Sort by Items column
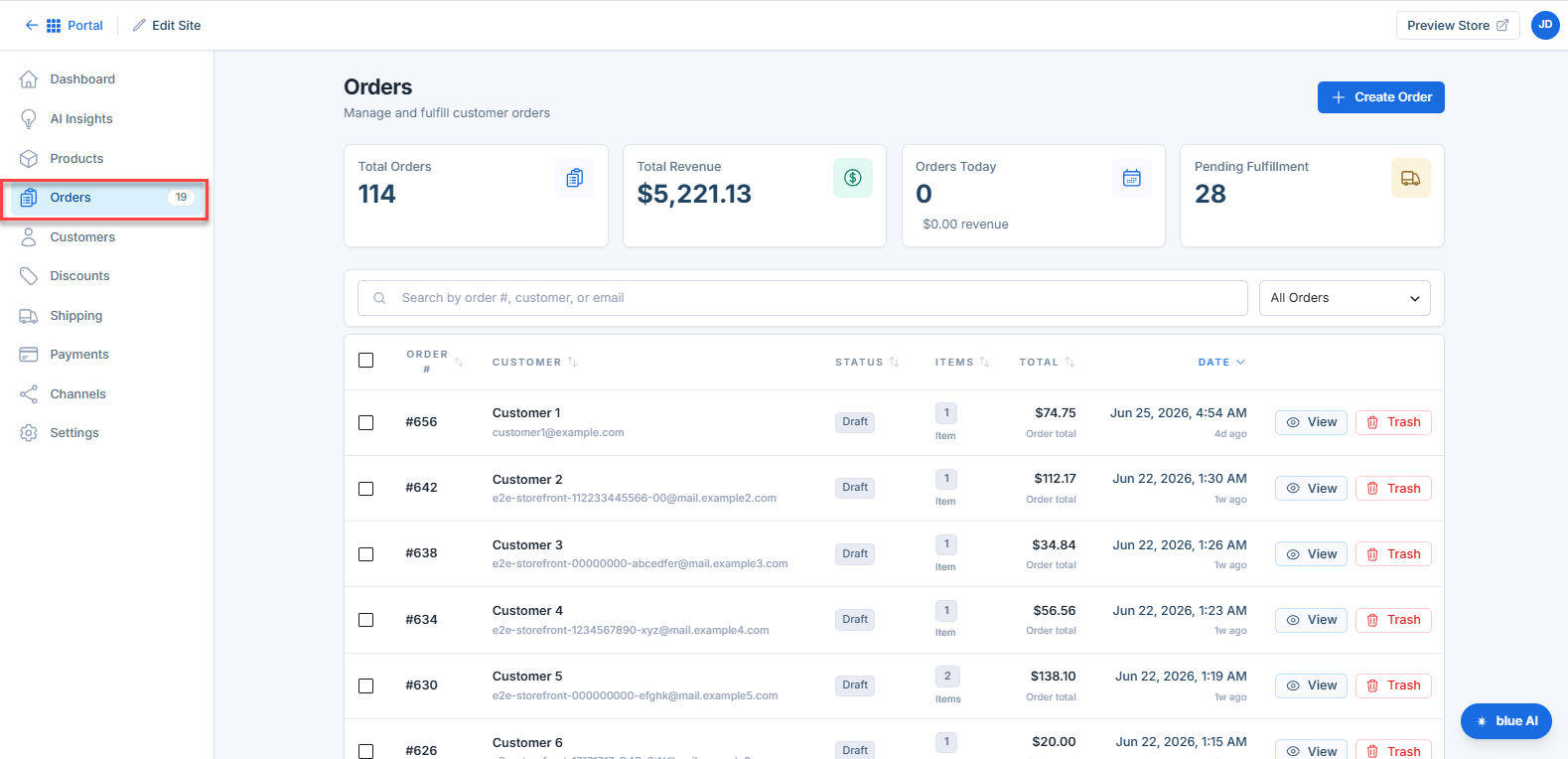 pos(962,363)
